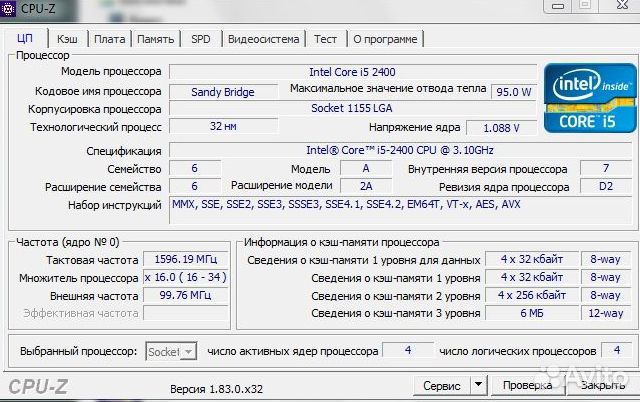Click the CPU-Z app icon in title bar
Screen dimensions: 640x402
[x=8, y=8]
